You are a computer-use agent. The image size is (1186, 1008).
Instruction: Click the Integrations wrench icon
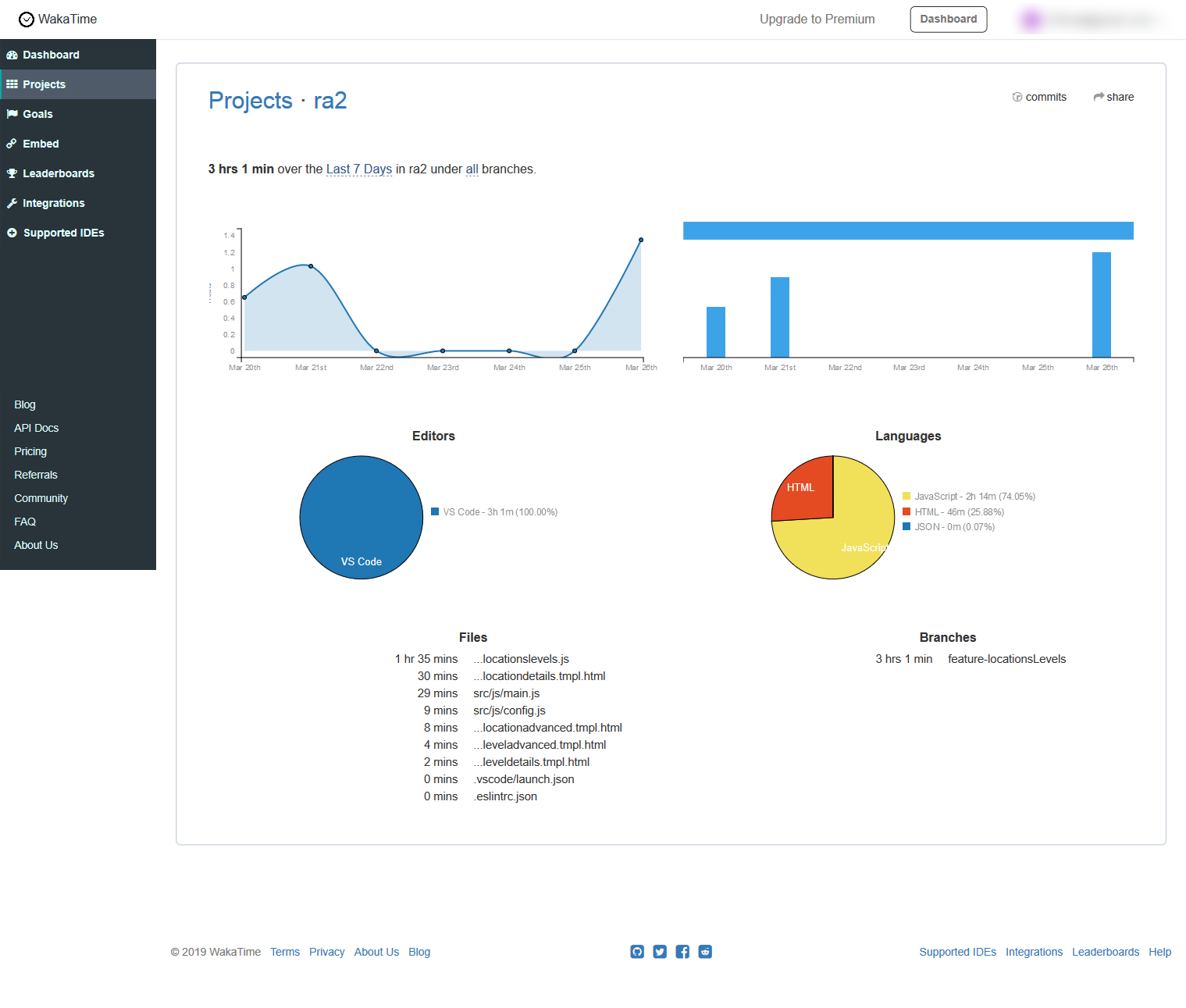pos(12,203)
